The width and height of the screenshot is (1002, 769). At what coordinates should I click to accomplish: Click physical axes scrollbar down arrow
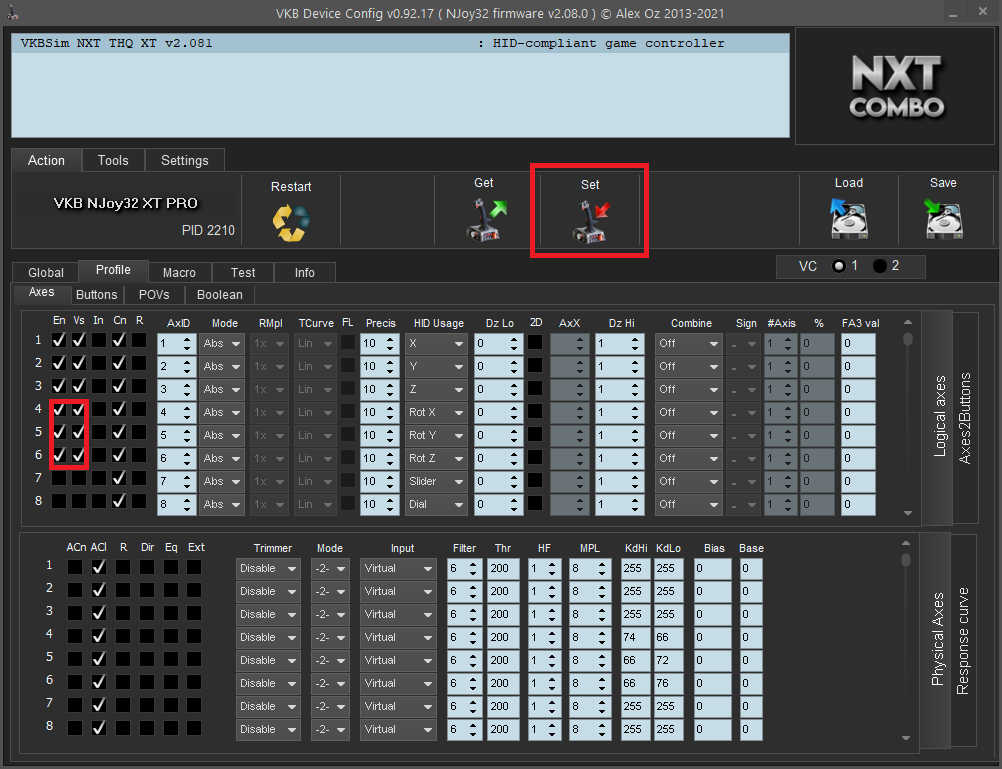tap(906, 738)
